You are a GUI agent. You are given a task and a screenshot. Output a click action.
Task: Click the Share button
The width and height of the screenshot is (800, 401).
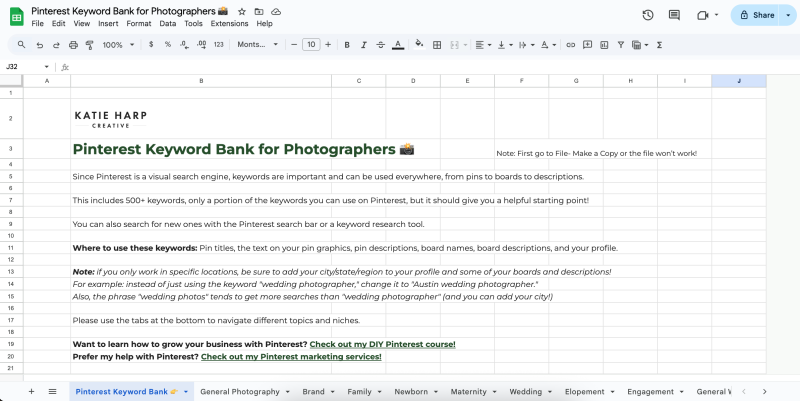[763, 15]
